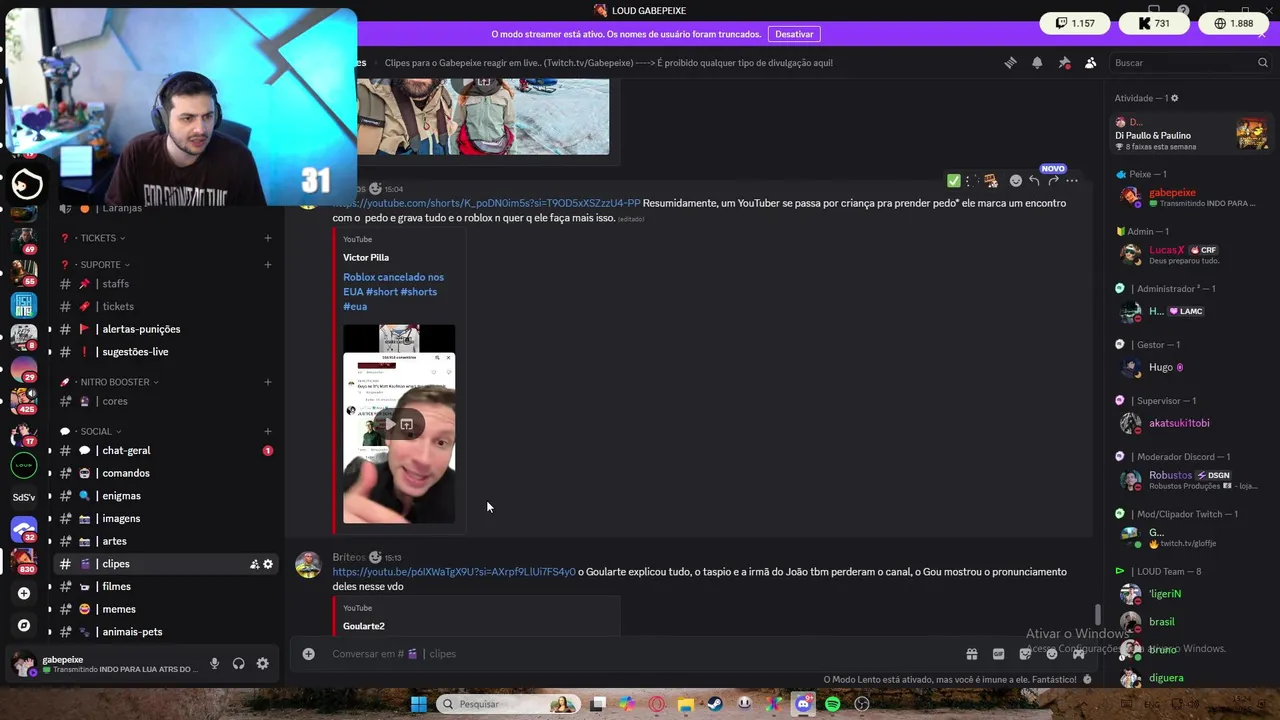This screenshot has width=1280, height=720.
Task: Open the chat-geral channel
Action: point(165,451)
